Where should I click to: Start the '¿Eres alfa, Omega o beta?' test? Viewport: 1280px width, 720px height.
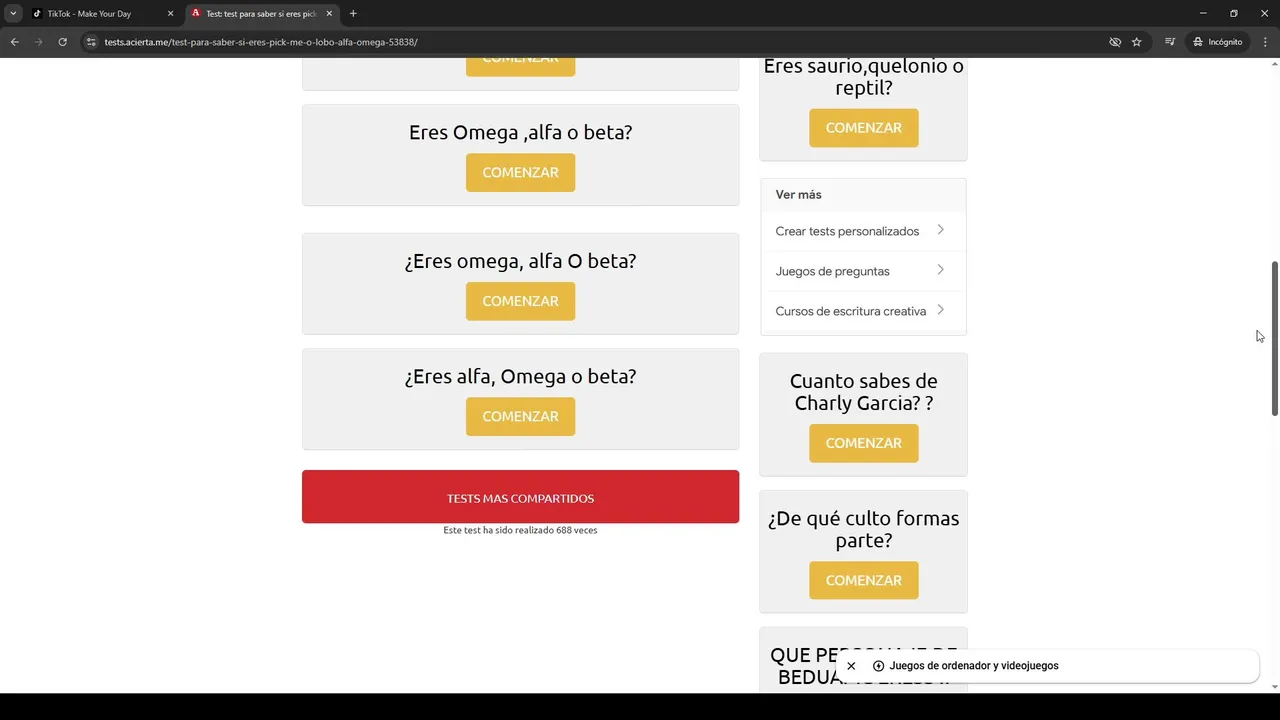(520, 416)
